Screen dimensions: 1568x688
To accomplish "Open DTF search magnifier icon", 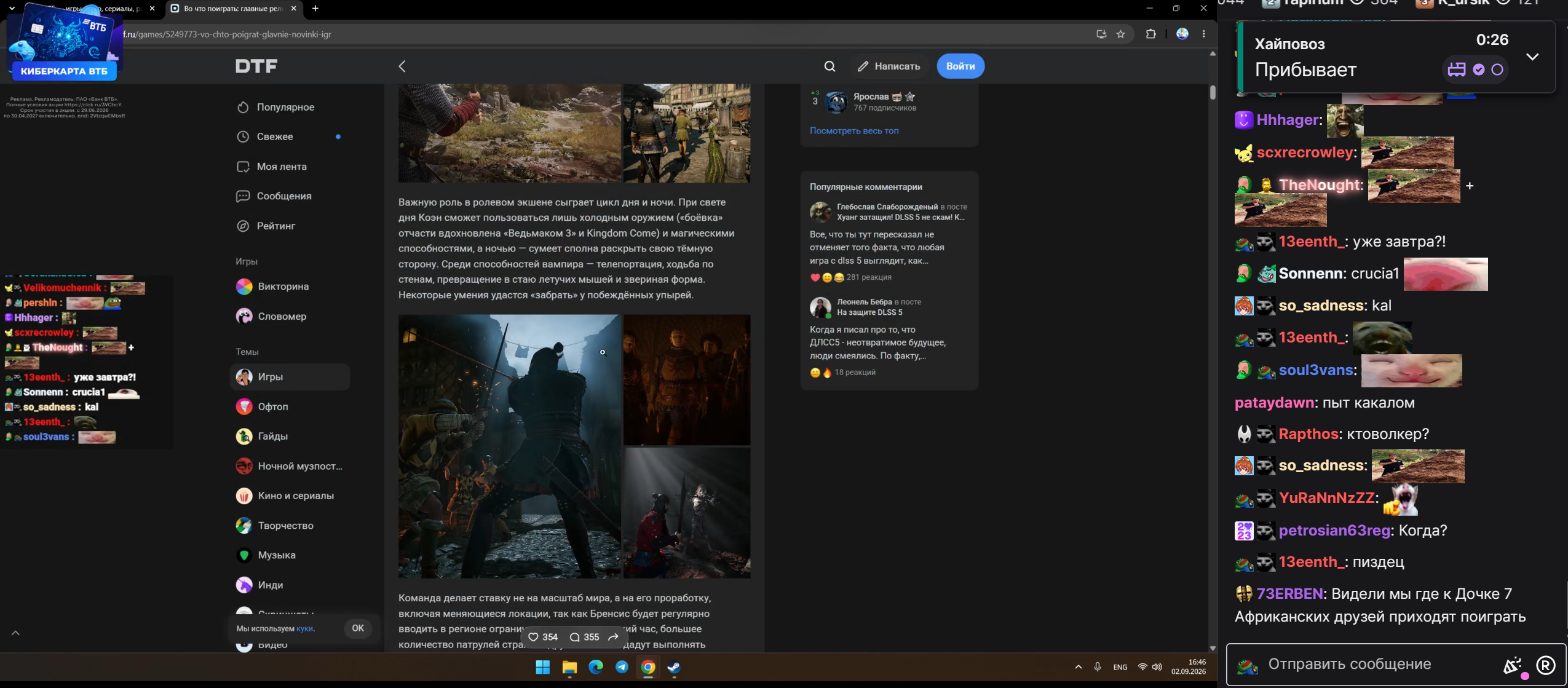I will 830,66.
